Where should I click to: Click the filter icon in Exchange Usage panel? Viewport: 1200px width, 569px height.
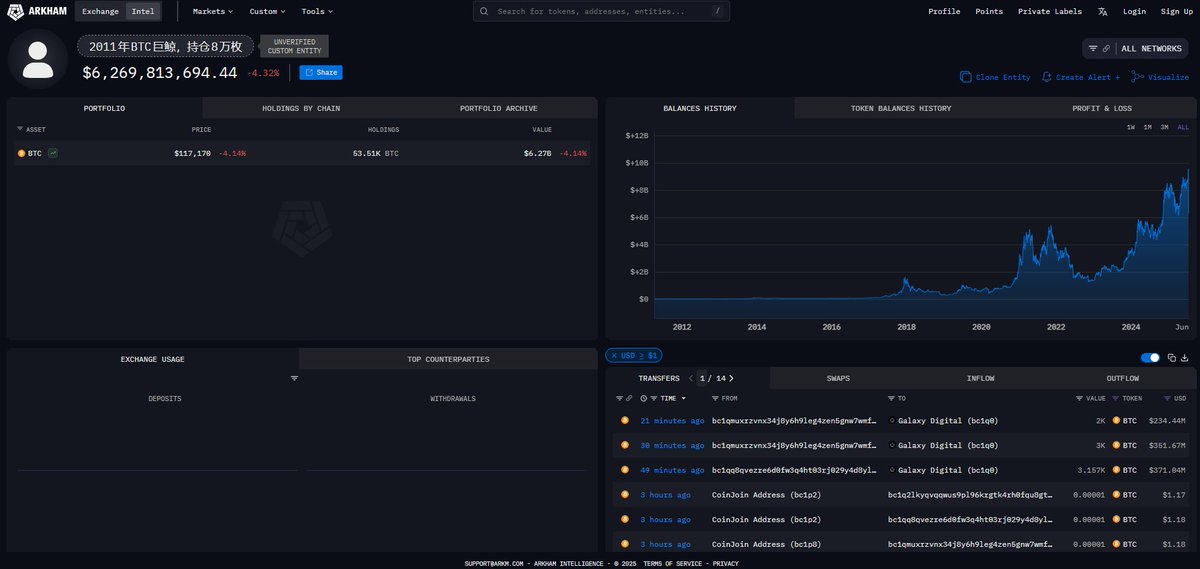[294, 378]
